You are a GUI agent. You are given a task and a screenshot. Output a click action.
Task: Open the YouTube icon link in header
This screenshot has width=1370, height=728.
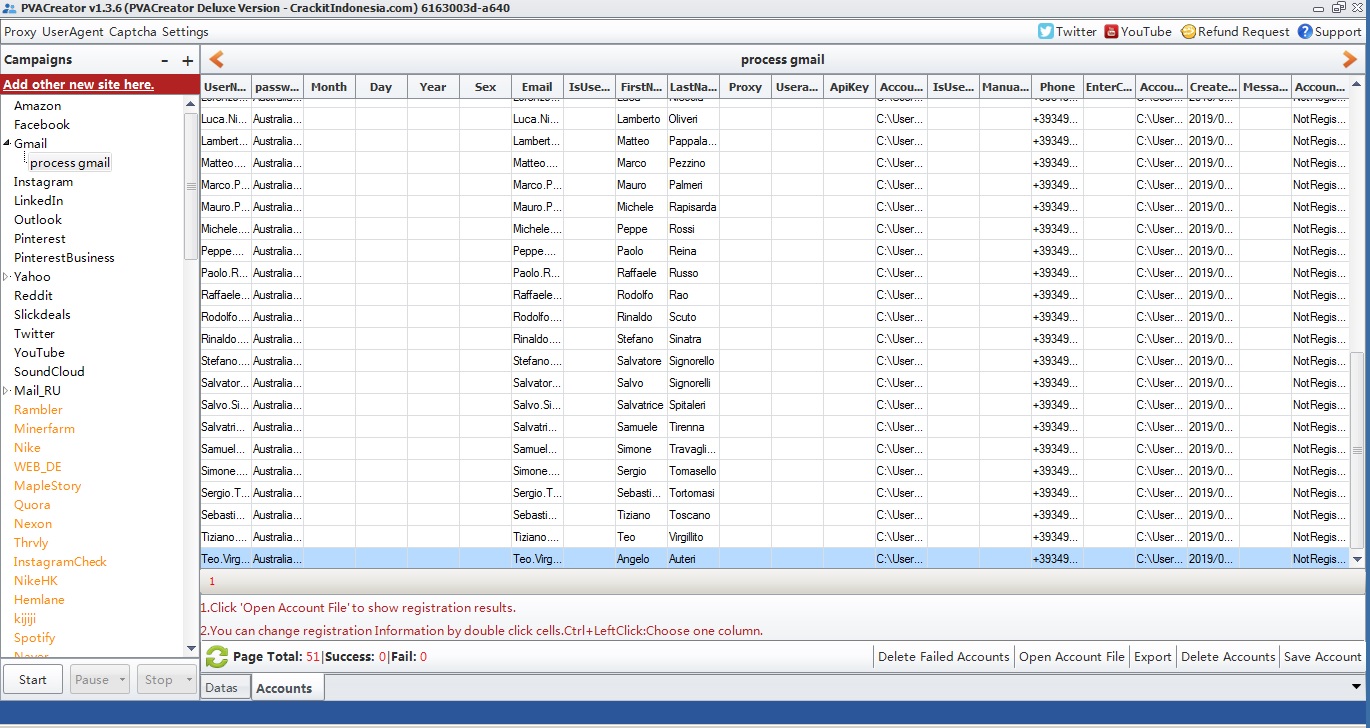(1111, 31)
